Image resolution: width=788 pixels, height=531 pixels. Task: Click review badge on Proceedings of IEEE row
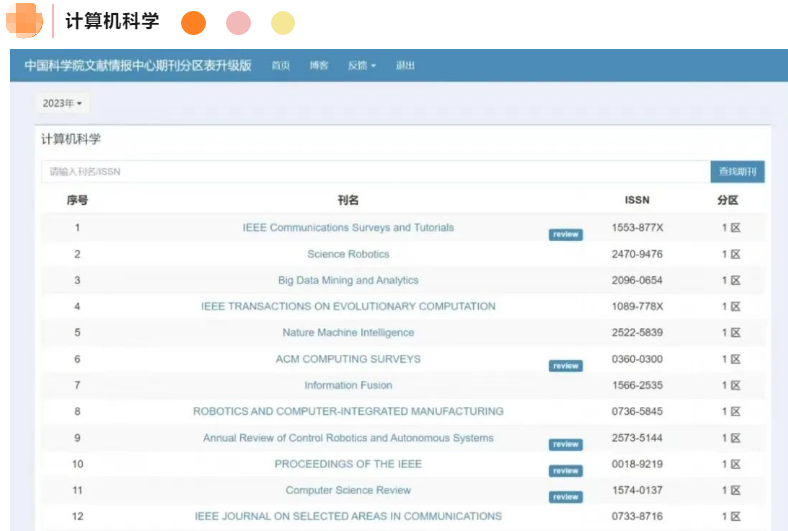566,471
